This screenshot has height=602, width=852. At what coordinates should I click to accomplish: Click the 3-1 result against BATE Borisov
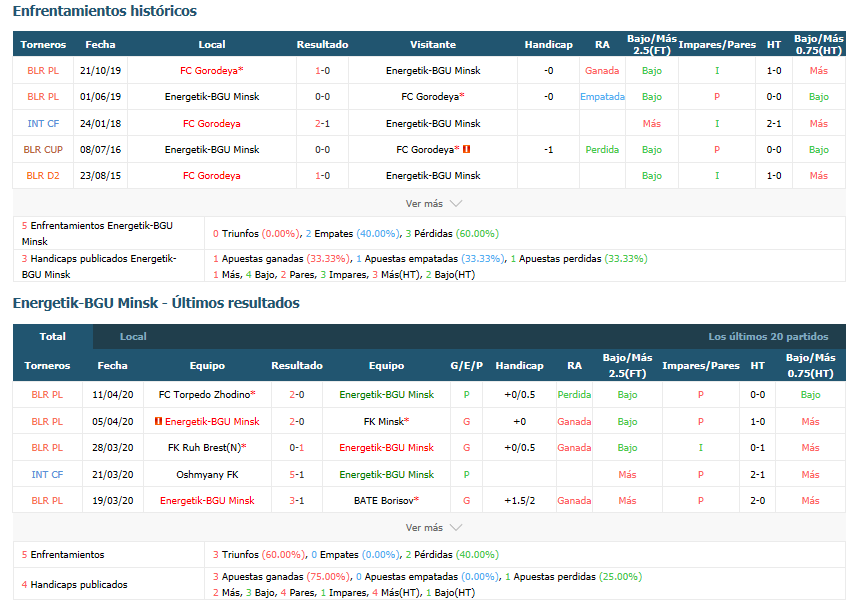[297, 500]
